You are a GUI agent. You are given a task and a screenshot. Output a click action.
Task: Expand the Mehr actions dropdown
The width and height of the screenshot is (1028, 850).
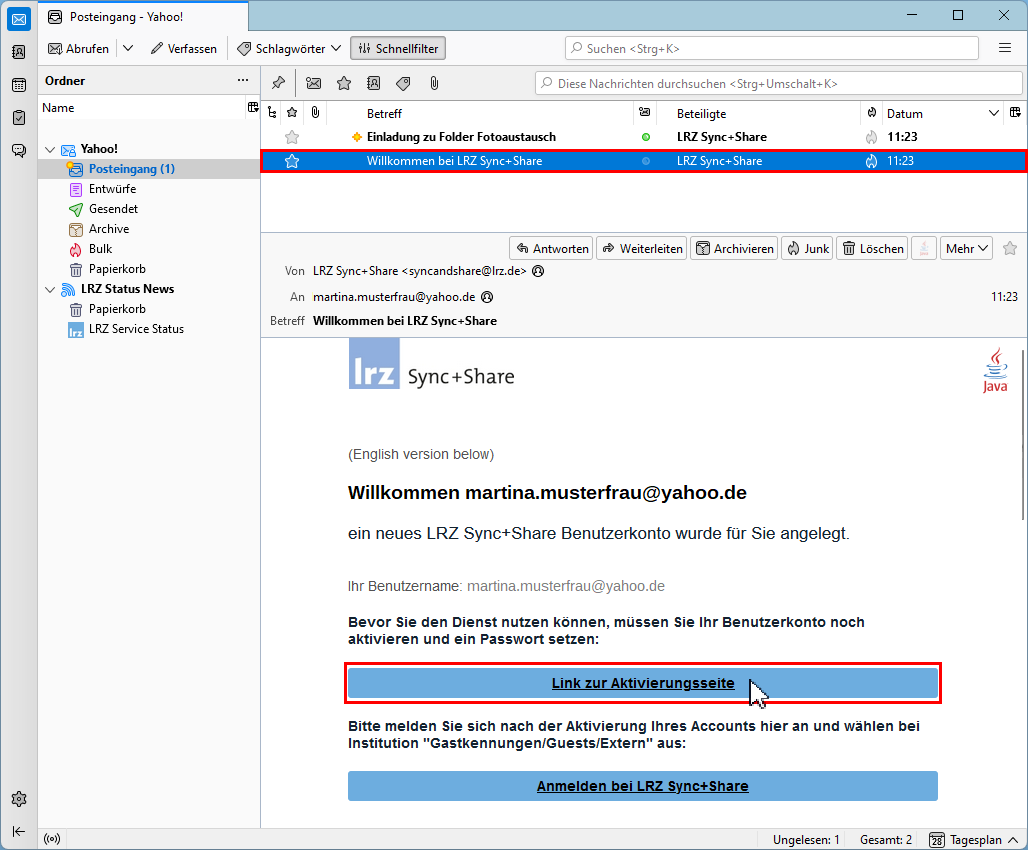click(x=966, y=248)
